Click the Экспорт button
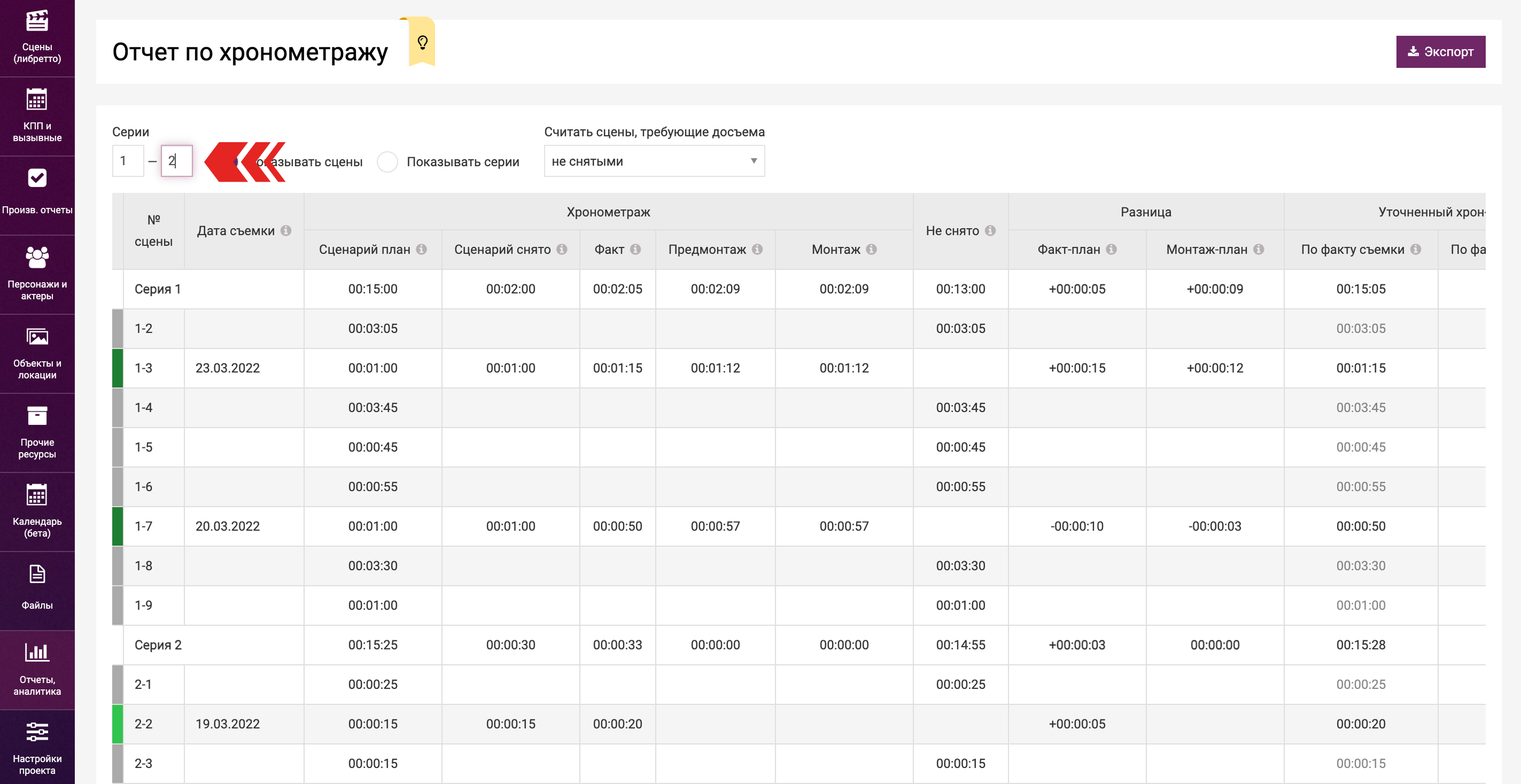Viewport: 1521px width, 784px height. pos(1440,52)
